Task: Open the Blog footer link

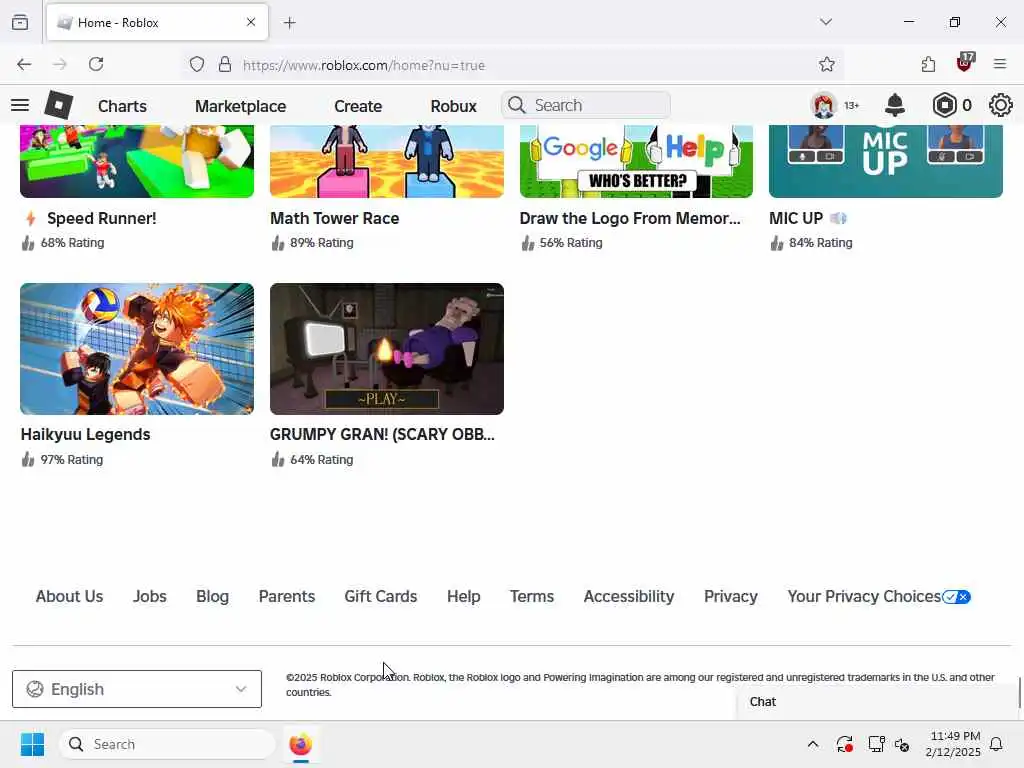Action: (x=212, y=596)
